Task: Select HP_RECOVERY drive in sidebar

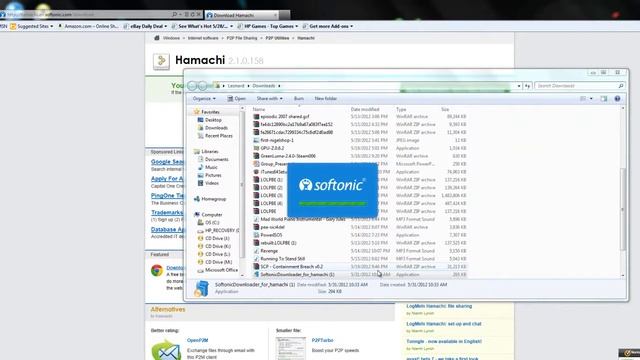Action: pos(218,230)
